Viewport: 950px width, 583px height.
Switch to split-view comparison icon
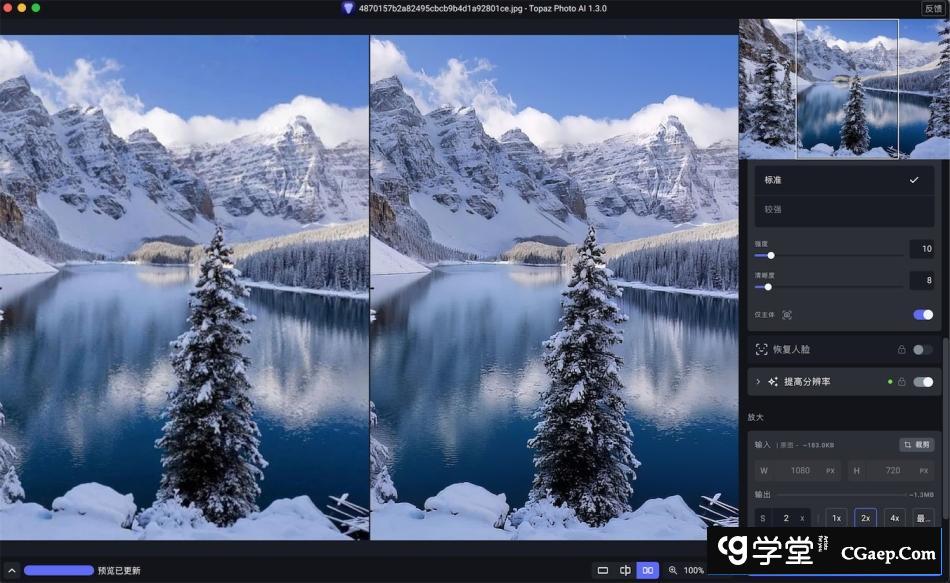click(x=626, y=570)
